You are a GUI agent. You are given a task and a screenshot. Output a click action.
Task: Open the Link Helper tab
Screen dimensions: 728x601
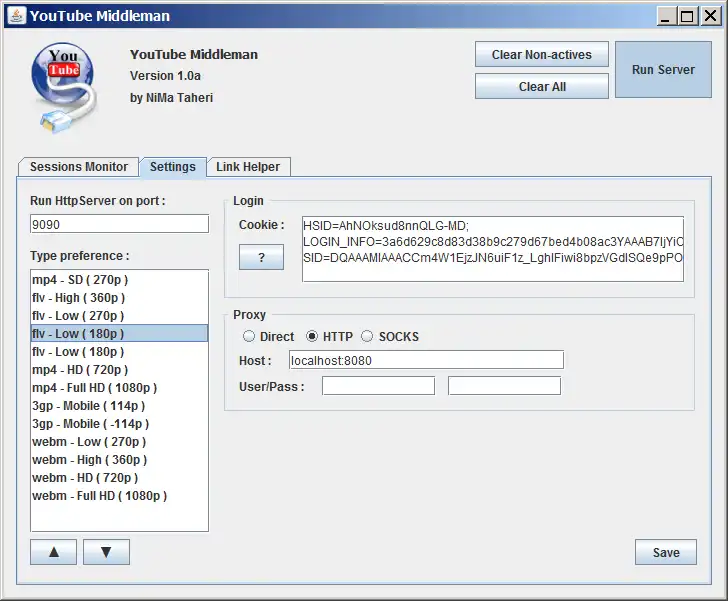click(248, 167)
